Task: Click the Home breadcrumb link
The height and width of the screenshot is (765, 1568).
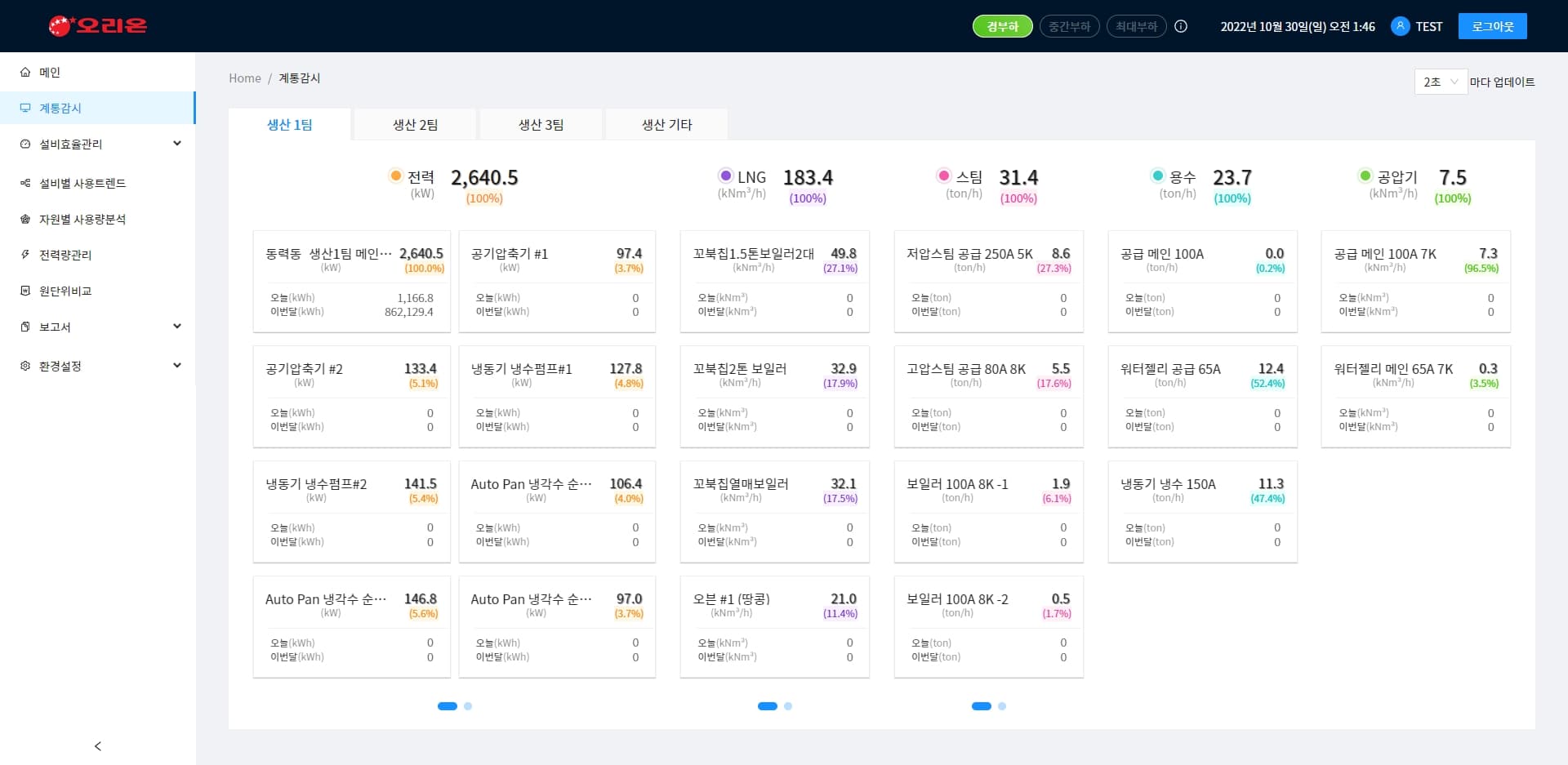Action: click(x=244, y=78)
